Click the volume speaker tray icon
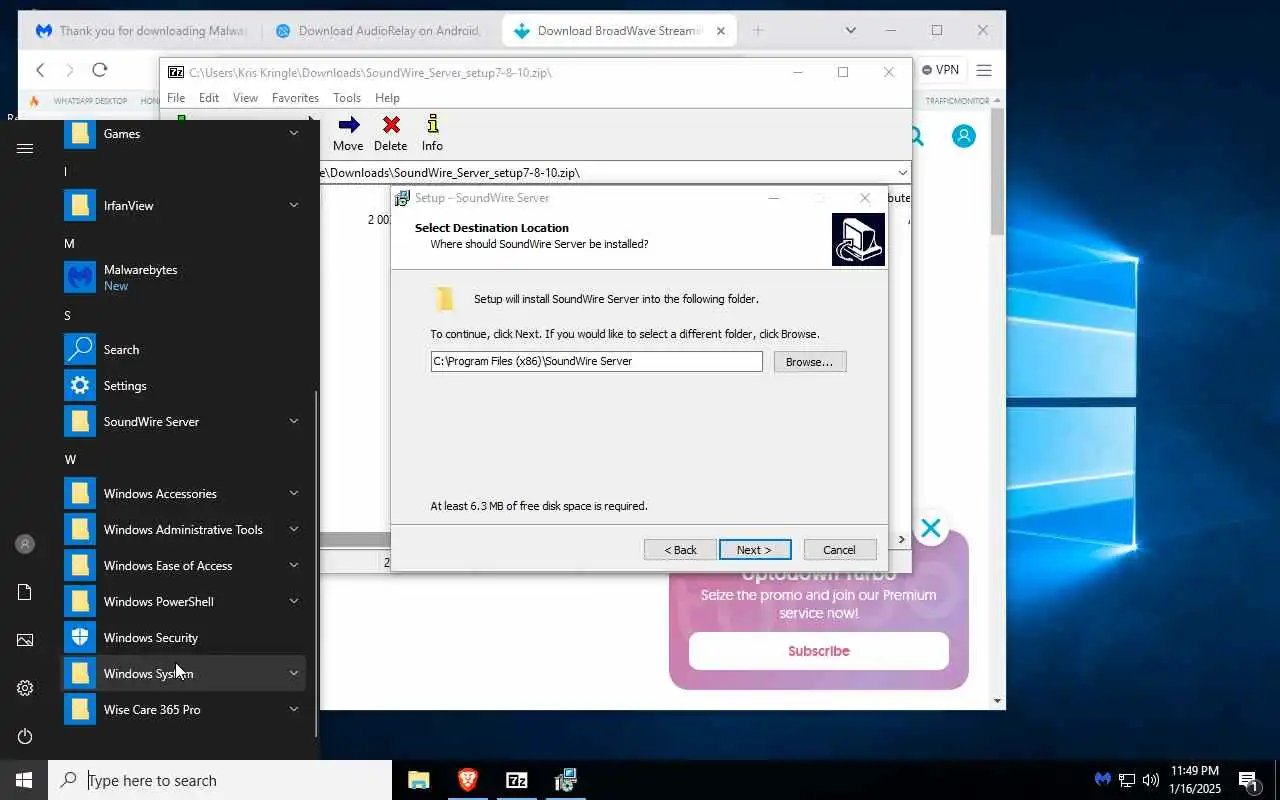This screenshot has height=800, width=1280. pyautogui.click(x=1151, y=780)
